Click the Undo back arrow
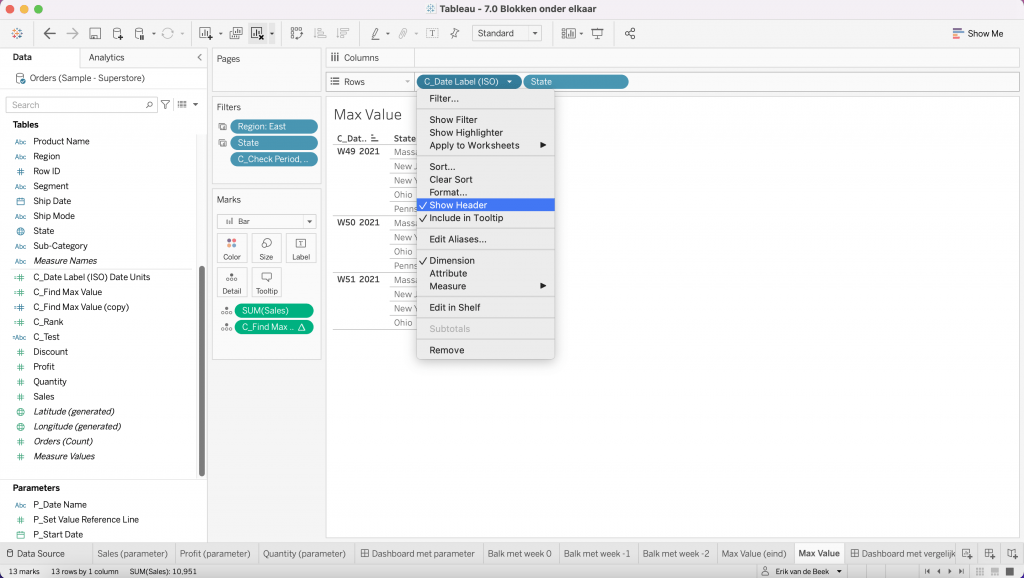 pos(50,33)
